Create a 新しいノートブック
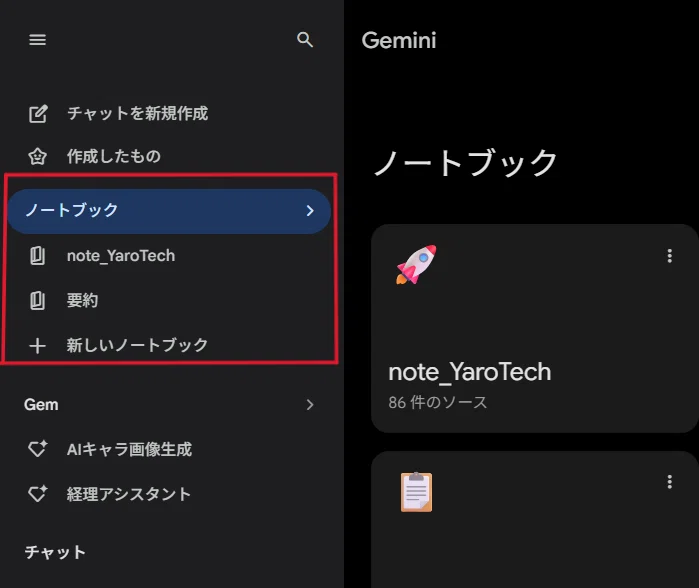The height and width of the screenshot is (588, 699). pyautogui.click(x=137, y=345)
